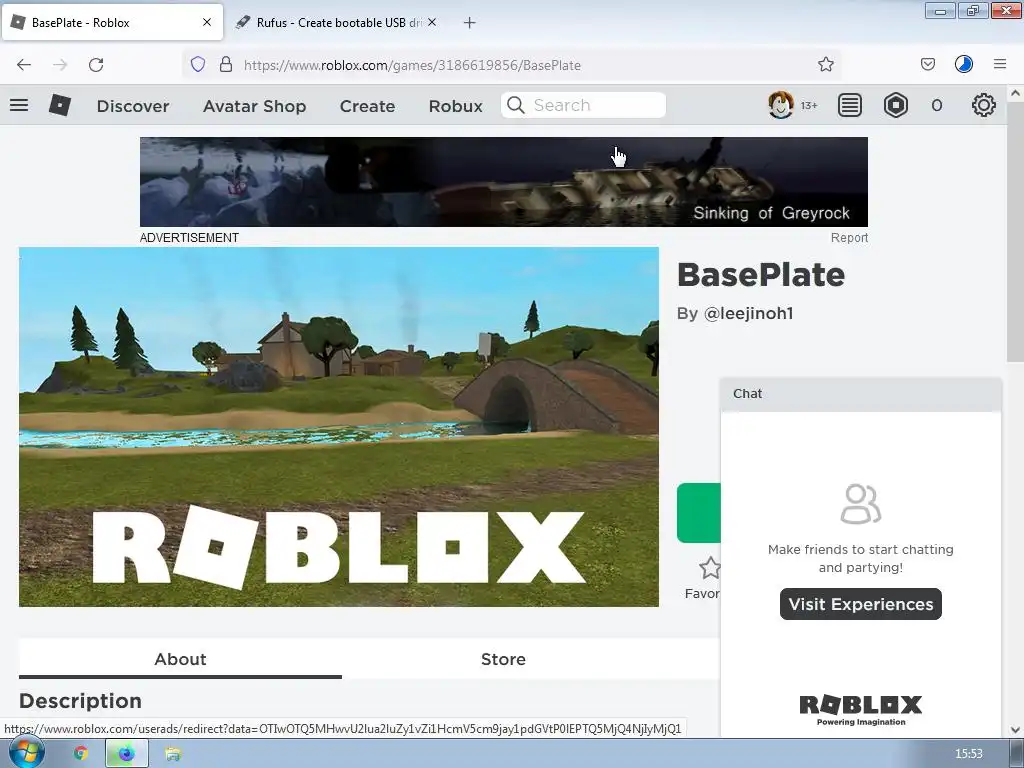Click the scrollbar up arrow
1024x768 pixels.
coord(1015,93)
